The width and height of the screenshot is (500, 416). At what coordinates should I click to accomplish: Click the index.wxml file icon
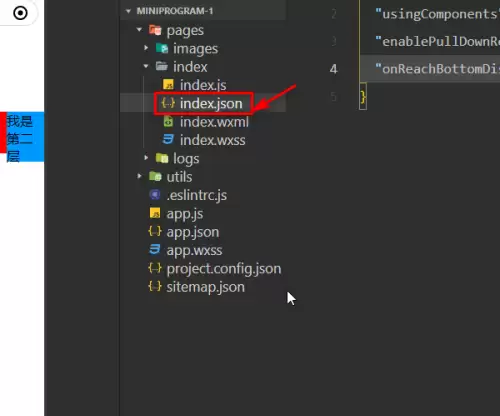(168, 122)
